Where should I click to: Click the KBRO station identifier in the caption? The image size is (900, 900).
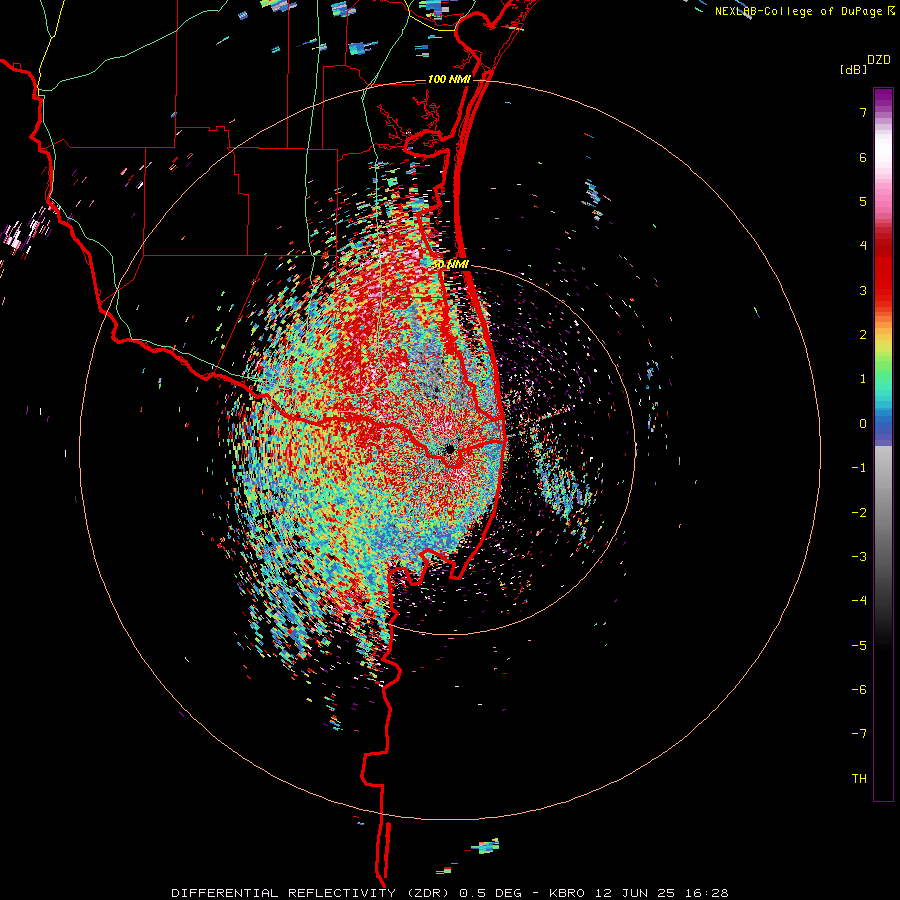coord(567,893)
